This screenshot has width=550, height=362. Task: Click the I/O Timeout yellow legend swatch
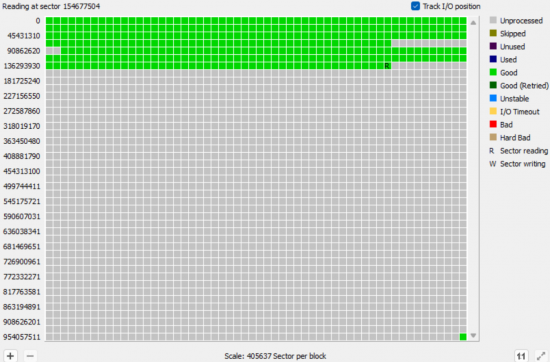tap(493, 111)
